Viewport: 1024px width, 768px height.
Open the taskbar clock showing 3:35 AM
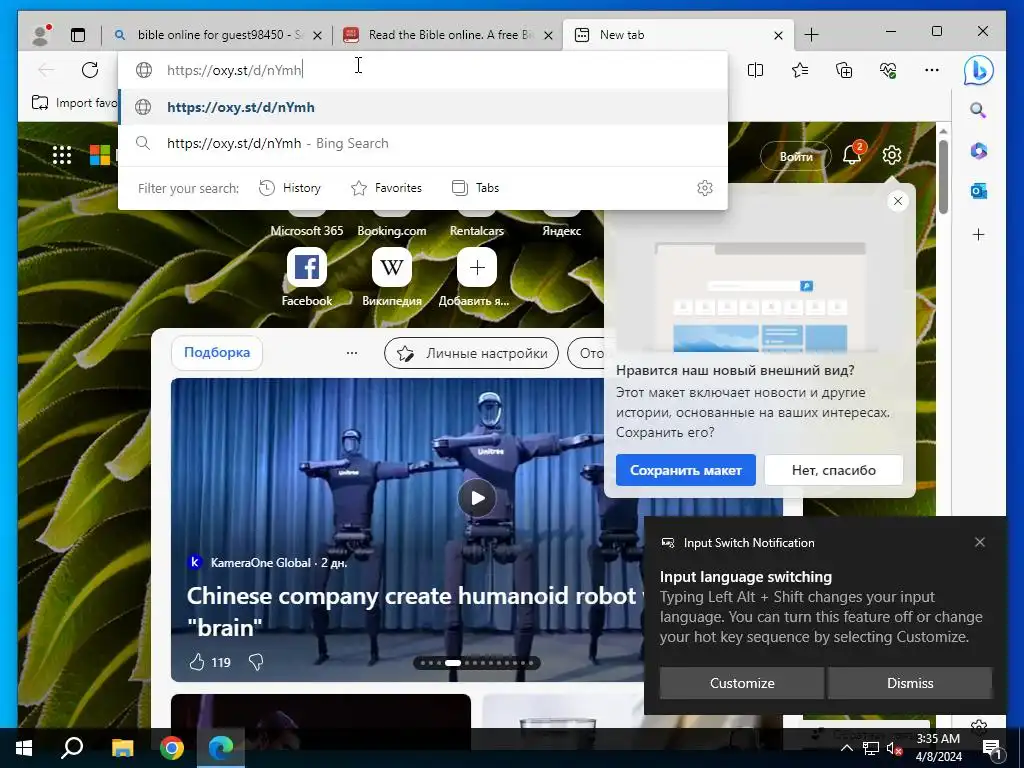(x=938, y=748)
